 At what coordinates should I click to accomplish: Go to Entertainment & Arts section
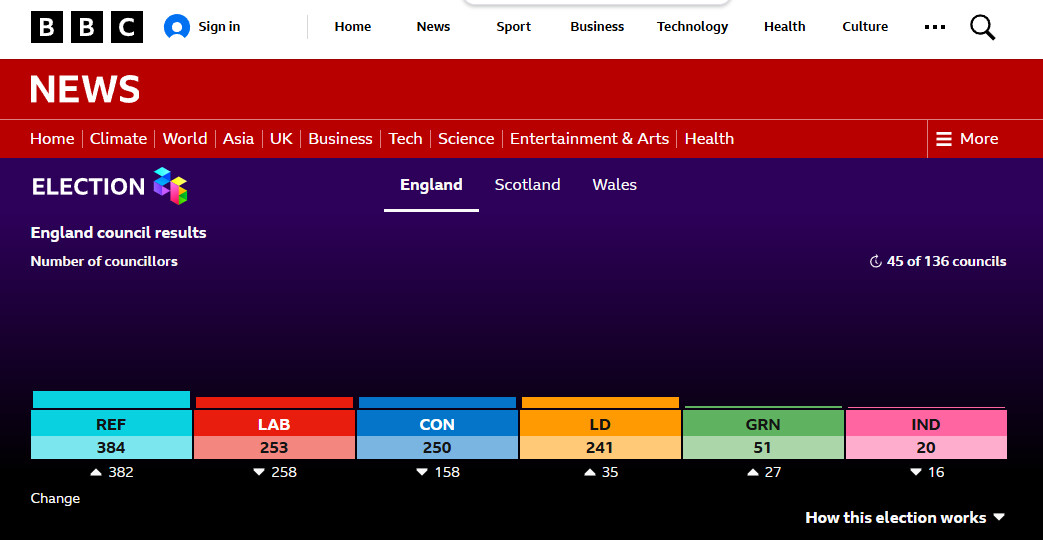pyautogui.click(x=589, y=138)
